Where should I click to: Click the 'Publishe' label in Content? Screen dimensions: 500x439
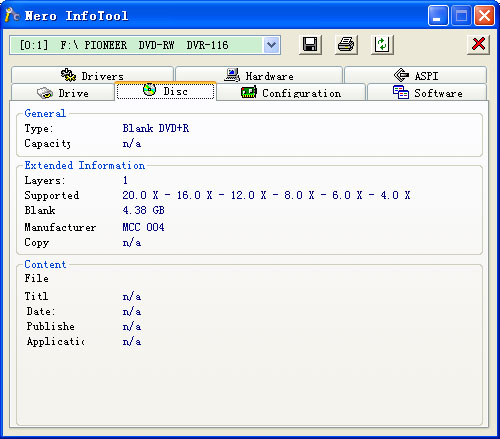click(50, 326)
